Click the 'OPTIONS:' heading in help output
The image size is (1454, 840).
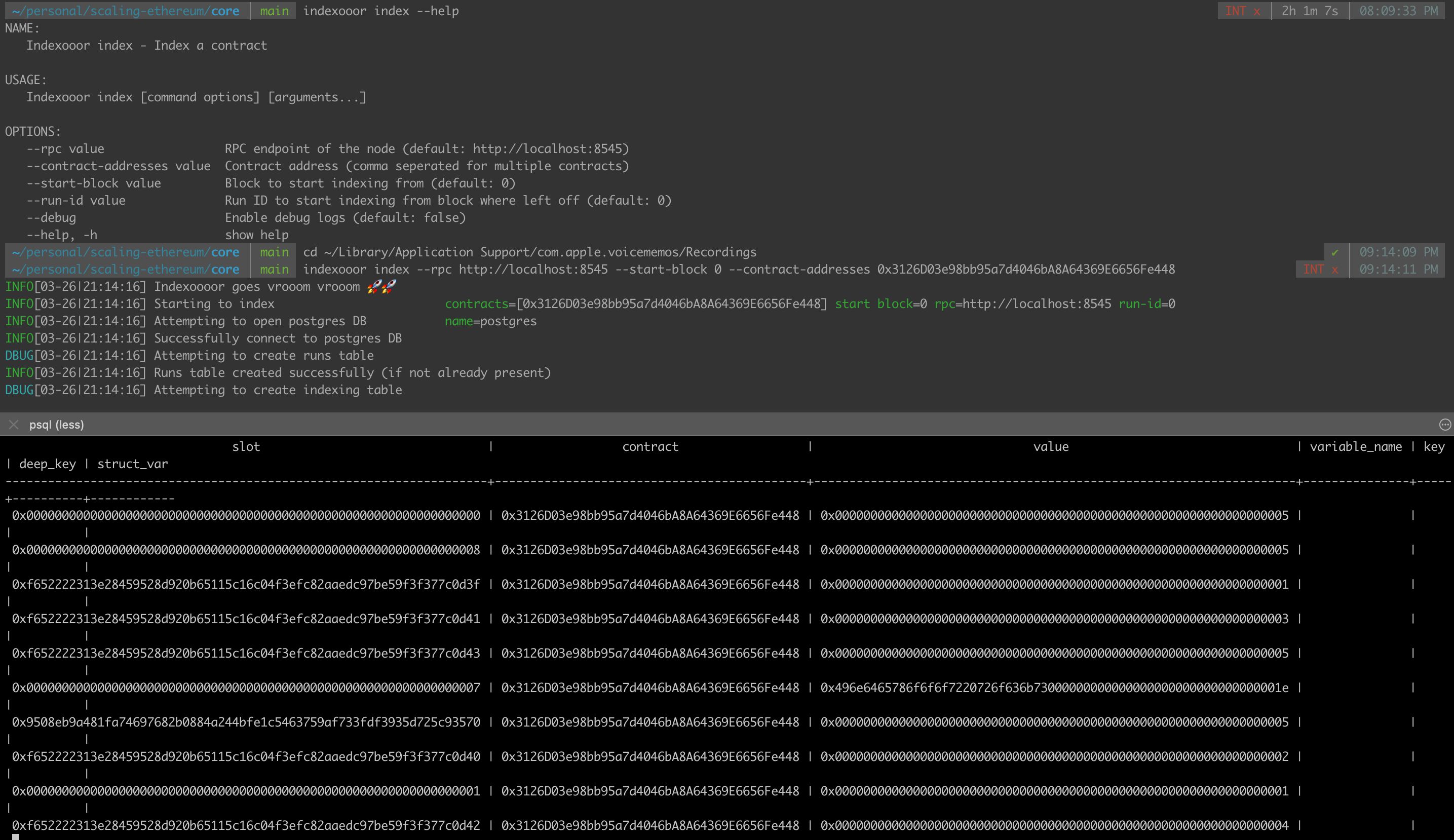[x=33, y=132]
